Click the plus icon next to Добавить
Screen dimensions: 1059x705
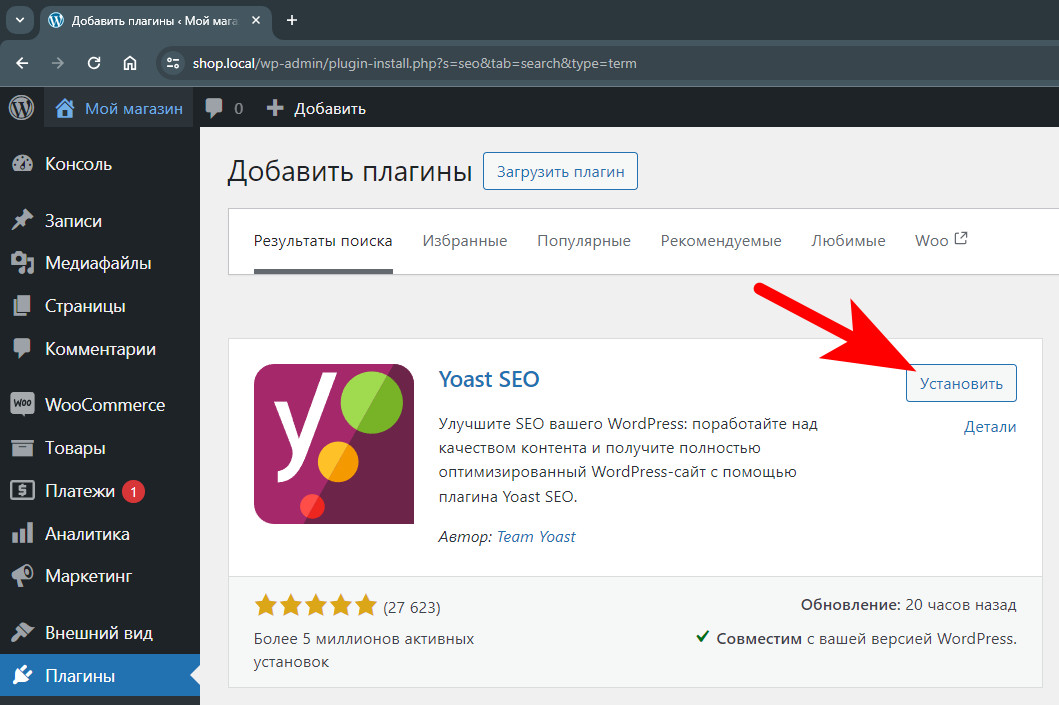(x=275, y=108)
